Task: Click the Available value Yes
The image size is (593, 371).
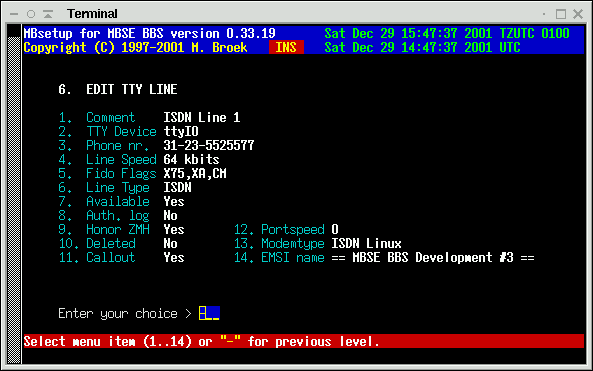Action: point(174,201)
